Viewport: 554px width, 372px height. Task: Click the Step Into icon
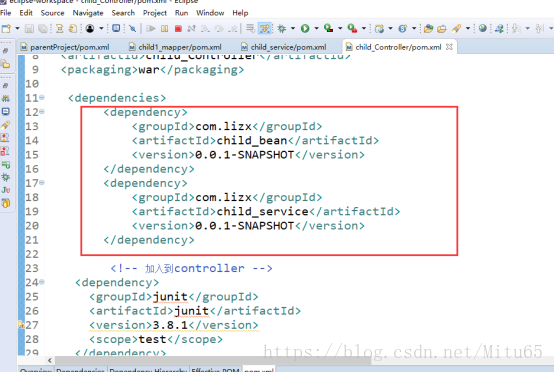point(205,29)
